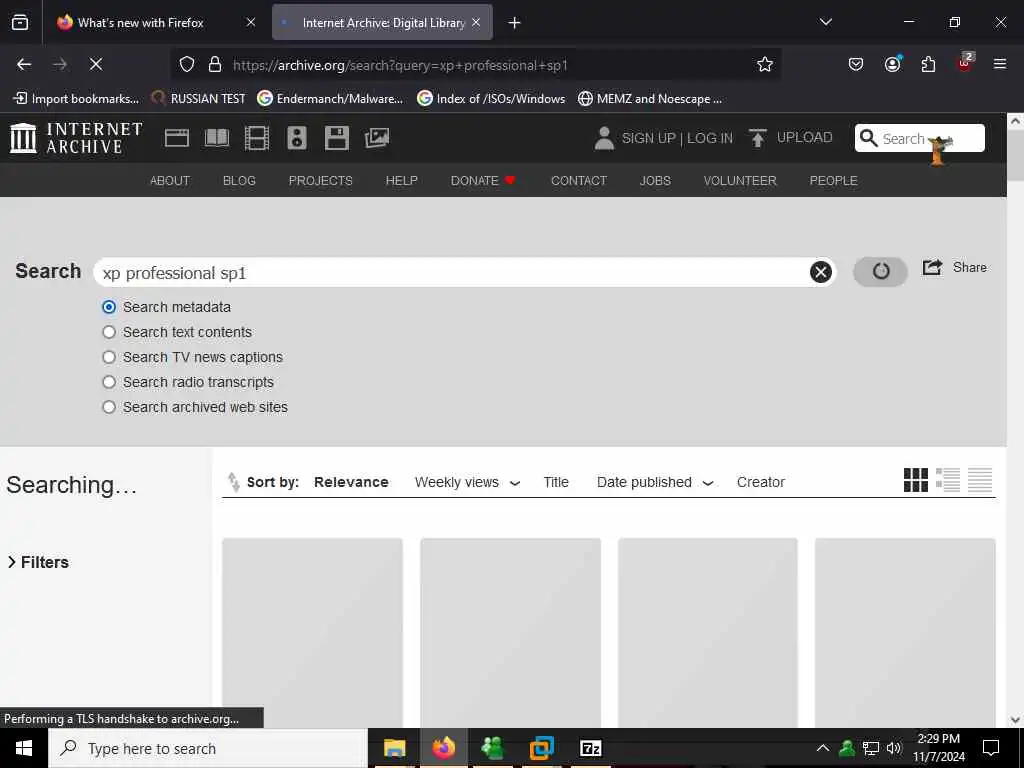
Task: Clear the search query with the X icon
Action: [820, 272]
